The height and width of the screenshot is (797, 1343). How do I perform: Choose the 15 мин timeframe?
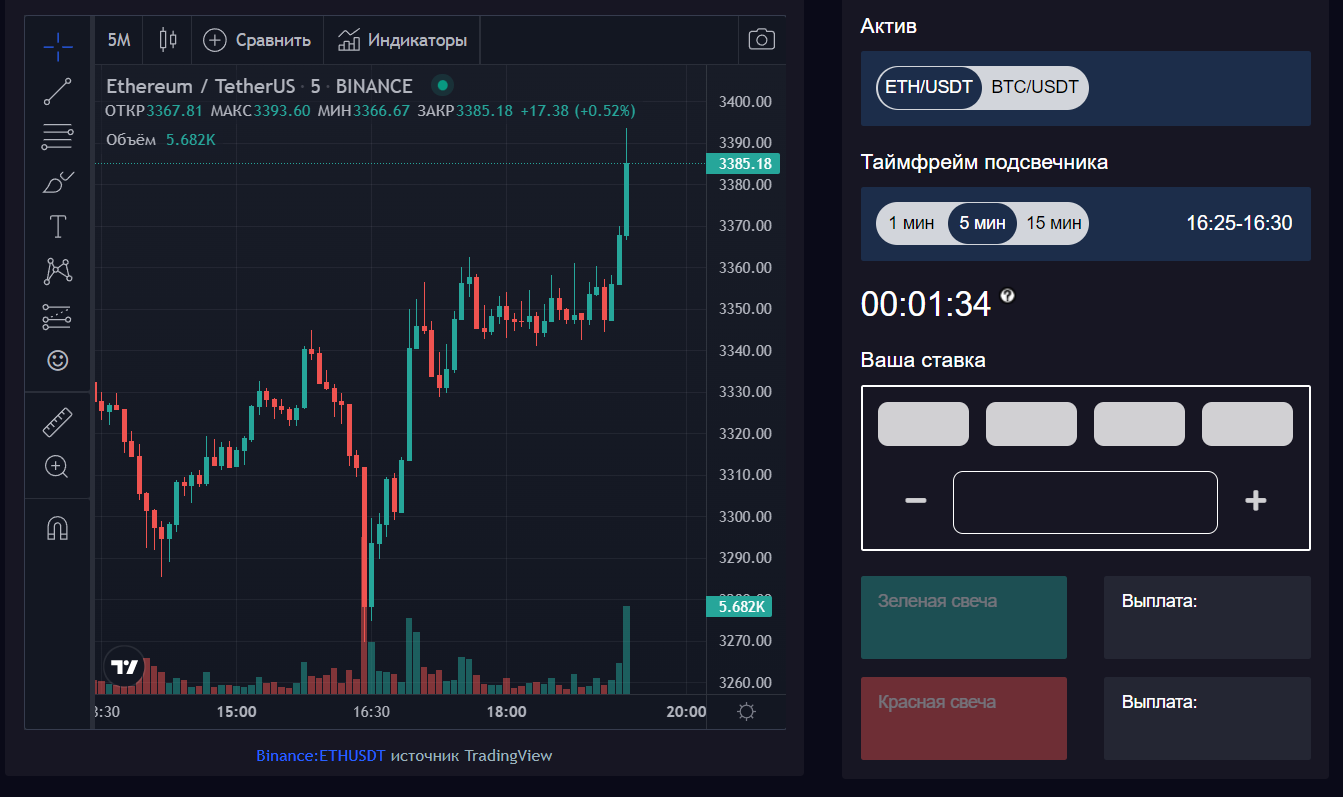[1054, 223]
